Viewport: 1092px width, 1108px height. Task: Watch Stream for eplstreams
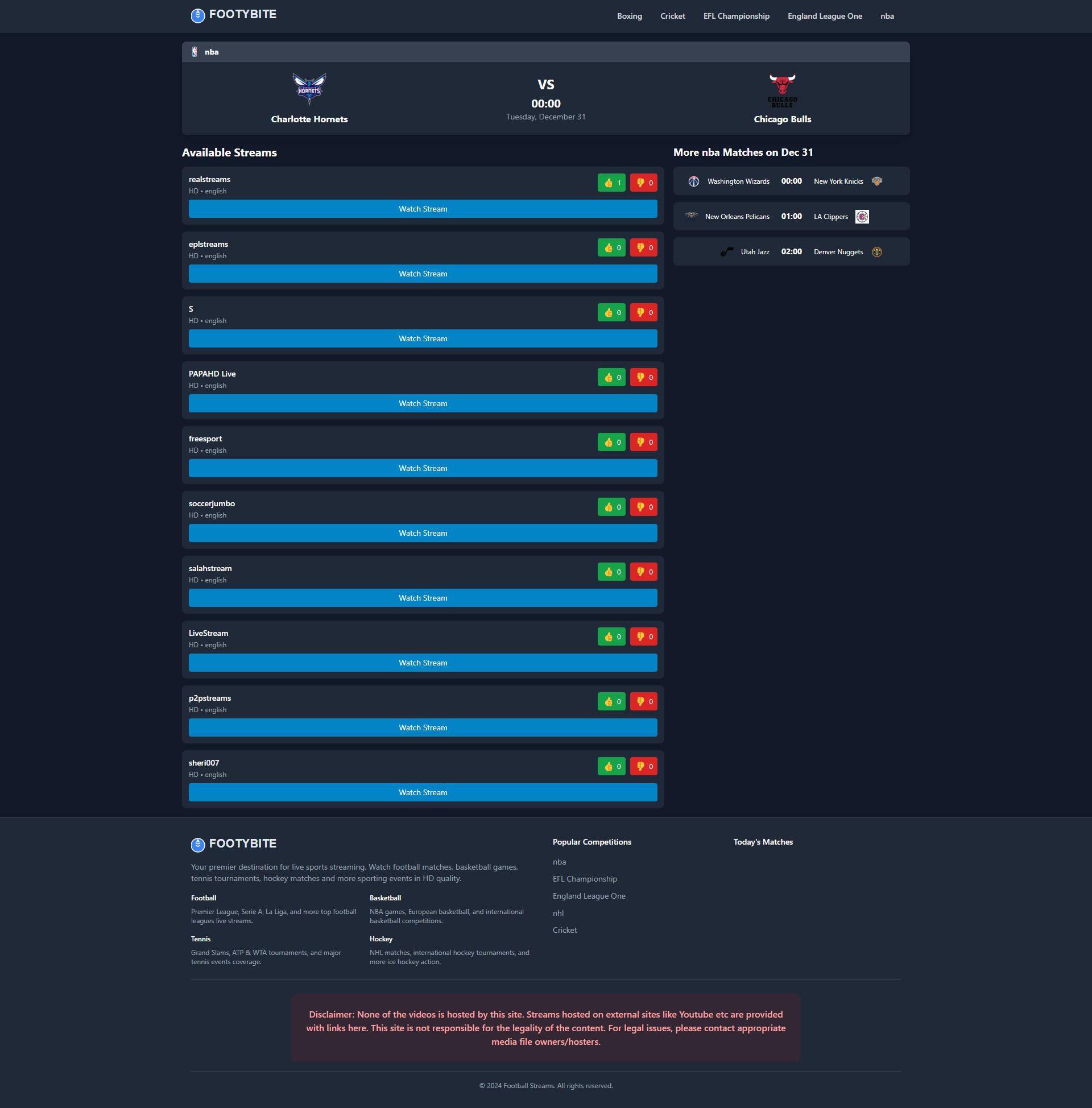pos(423,274)
